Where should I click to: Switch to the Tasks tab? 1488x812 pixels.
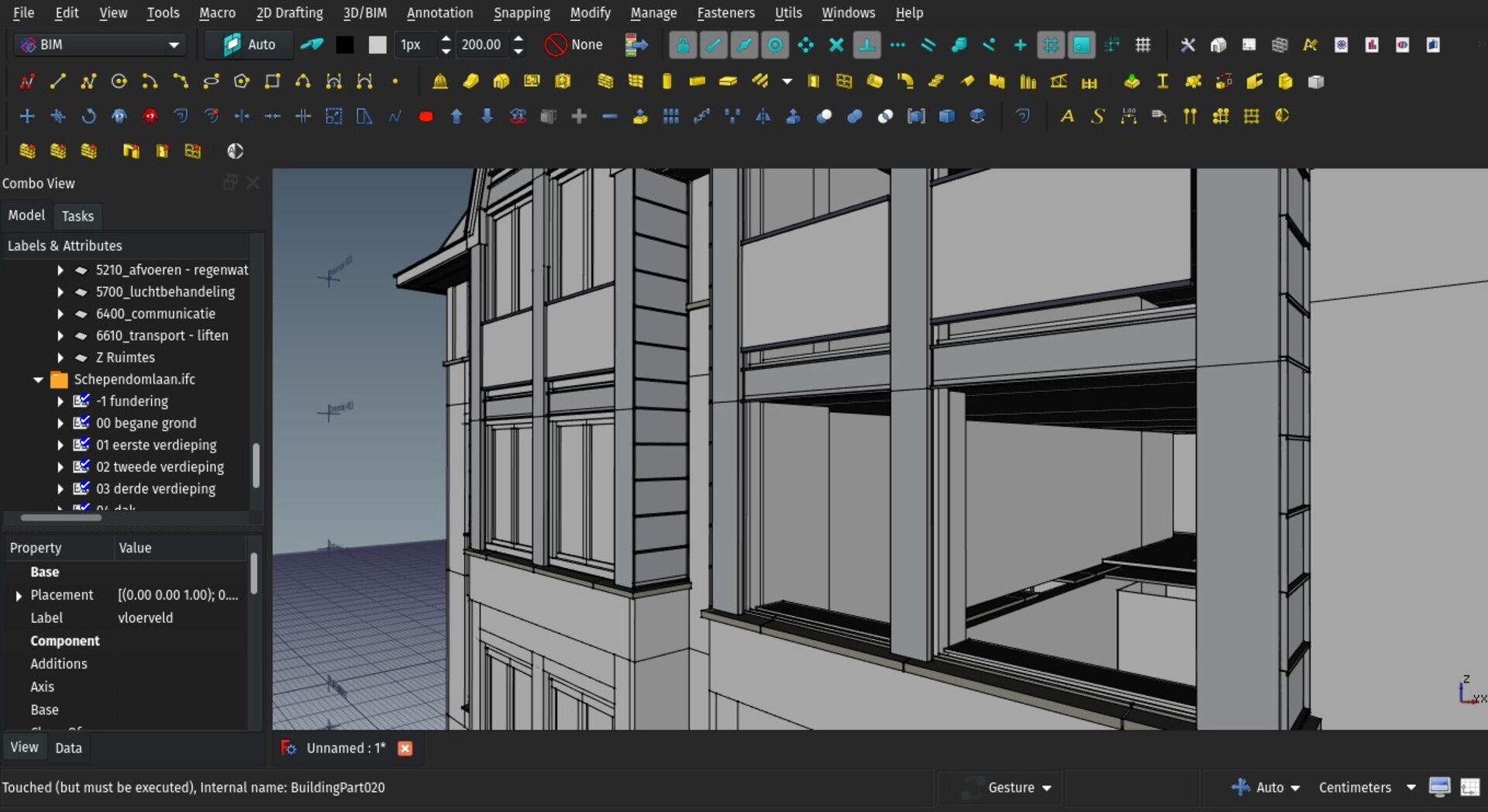[77, 216]
